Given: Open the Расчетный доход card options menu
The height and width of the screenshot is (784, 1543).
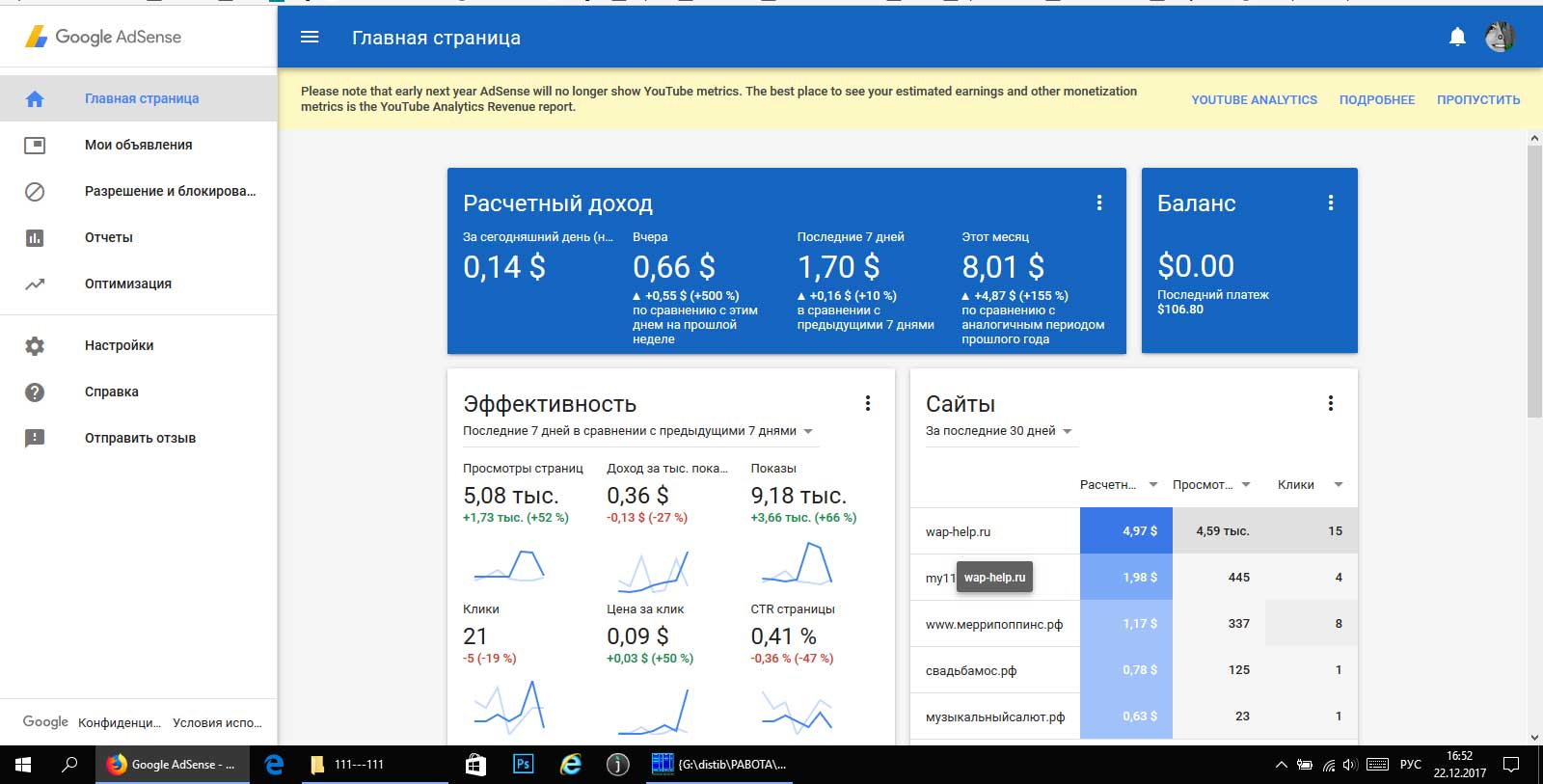Looking at the screenshot, I should [x=1098, y=203].
